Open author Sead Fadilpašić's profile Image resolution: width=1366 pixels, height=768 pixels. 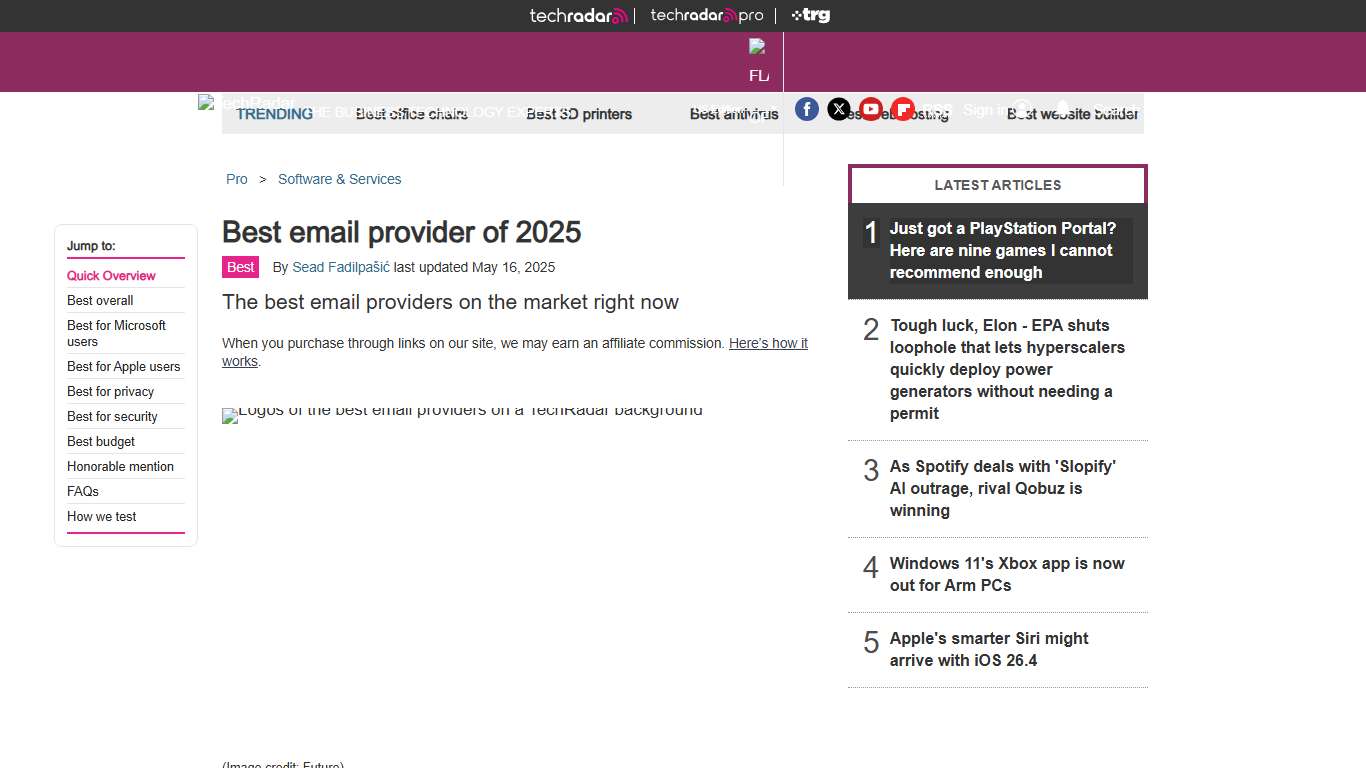[x=340, y=267]
